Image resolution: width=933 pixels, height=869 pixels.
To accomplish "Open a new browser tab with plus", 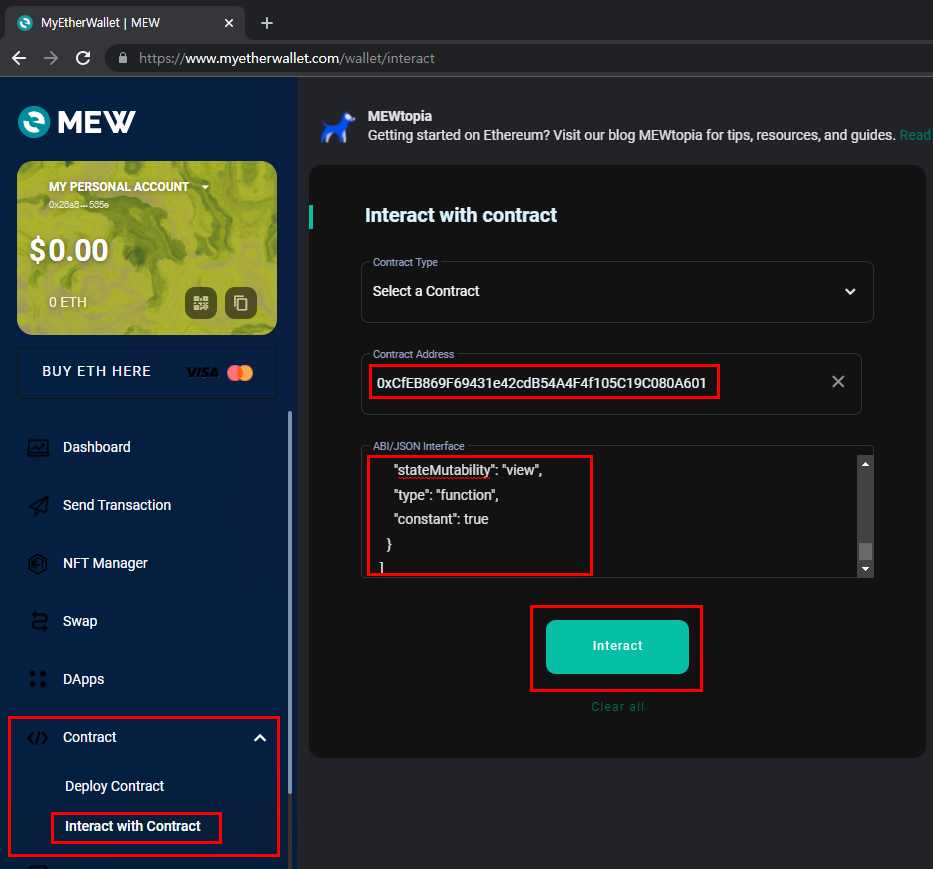I will click(267, 23).
